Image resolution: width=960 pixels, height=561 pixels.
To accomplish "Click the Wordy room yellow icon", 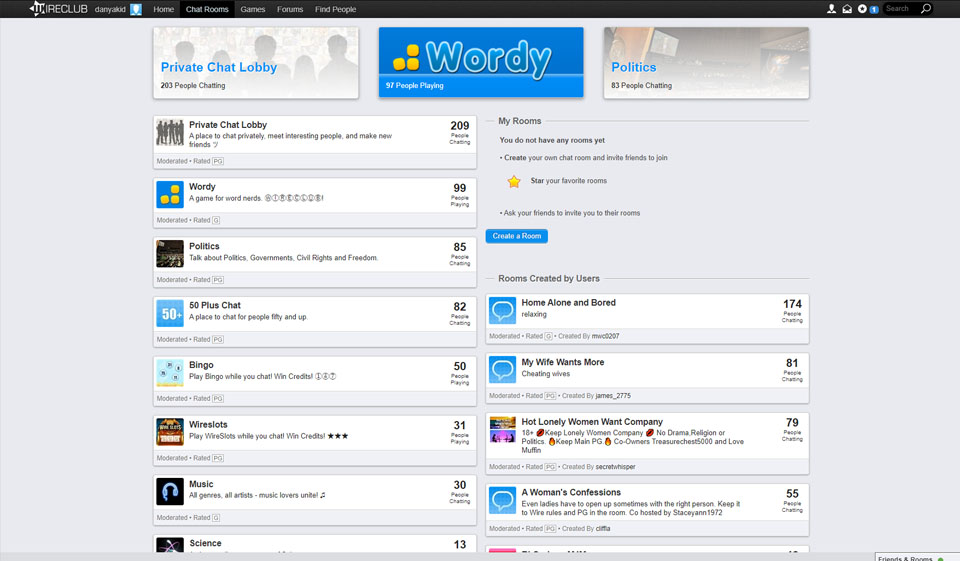I will pyautogui.click(x=170, y=194).
